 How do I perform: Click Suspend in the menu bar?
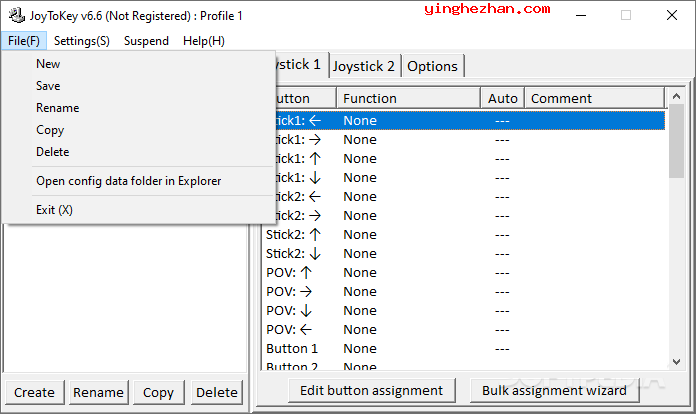146,41
